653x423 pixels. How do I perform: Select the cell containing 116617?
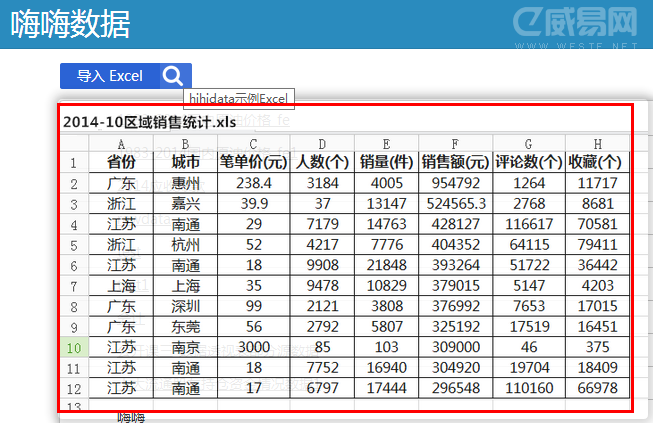coord(529,224)
